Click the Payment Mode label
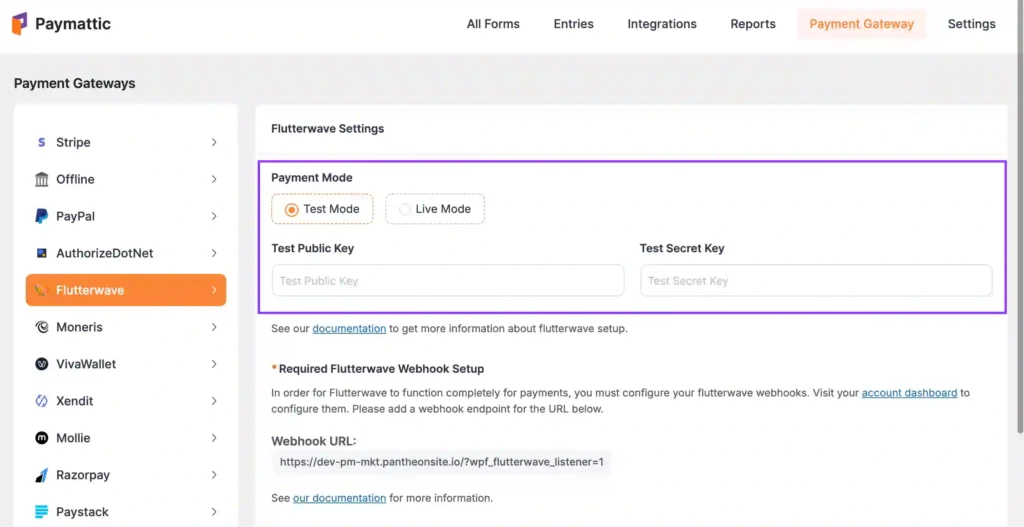 point(312,178)
